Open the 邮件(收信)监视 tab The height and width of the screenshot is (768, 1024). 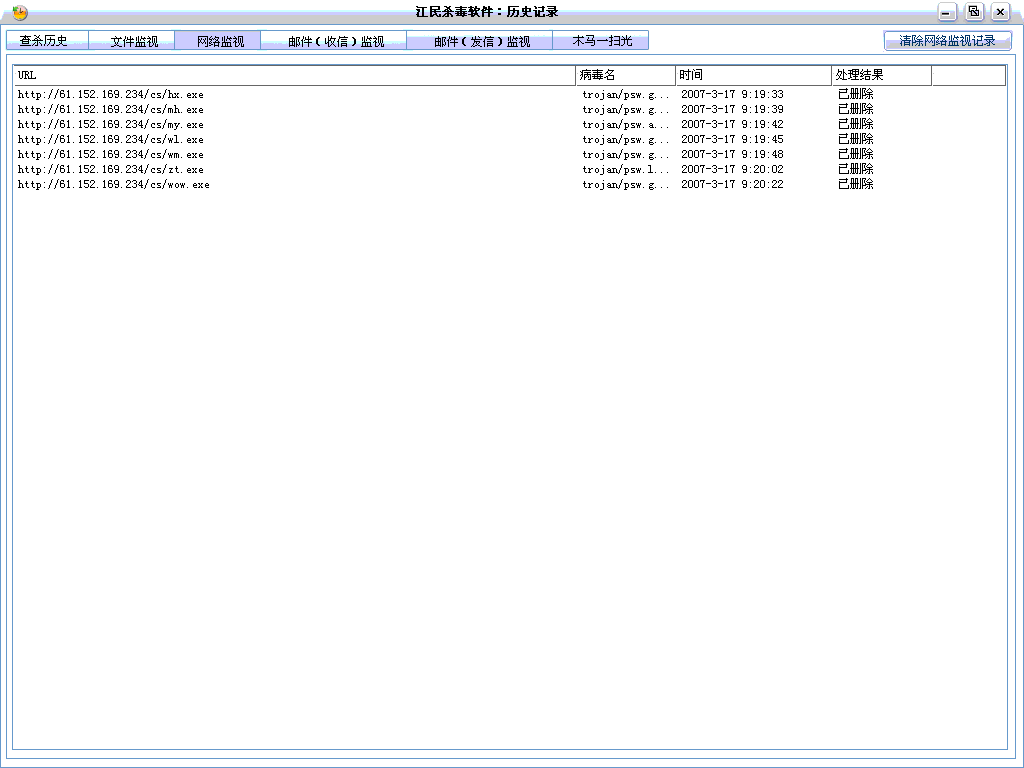pos(334,40)
